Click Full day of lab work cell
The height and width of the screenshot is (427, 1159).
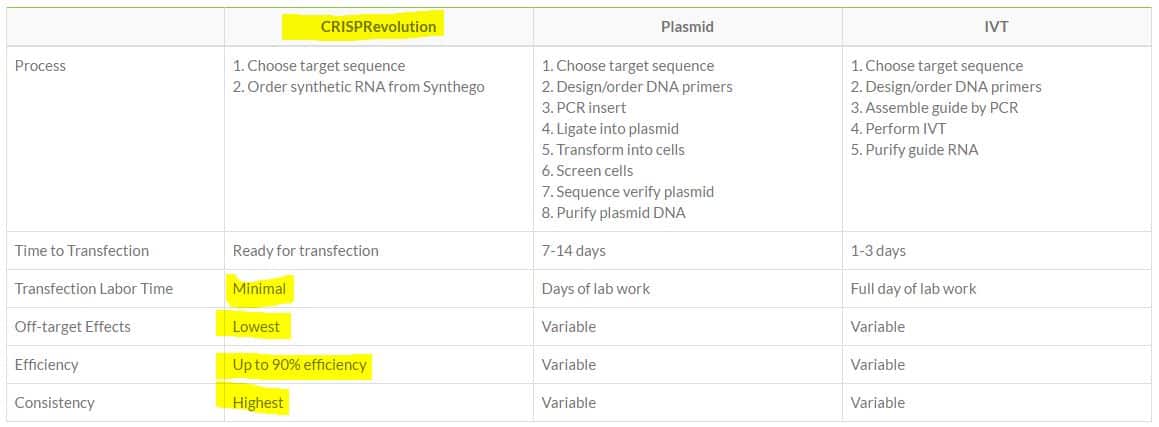click(913, 289)
